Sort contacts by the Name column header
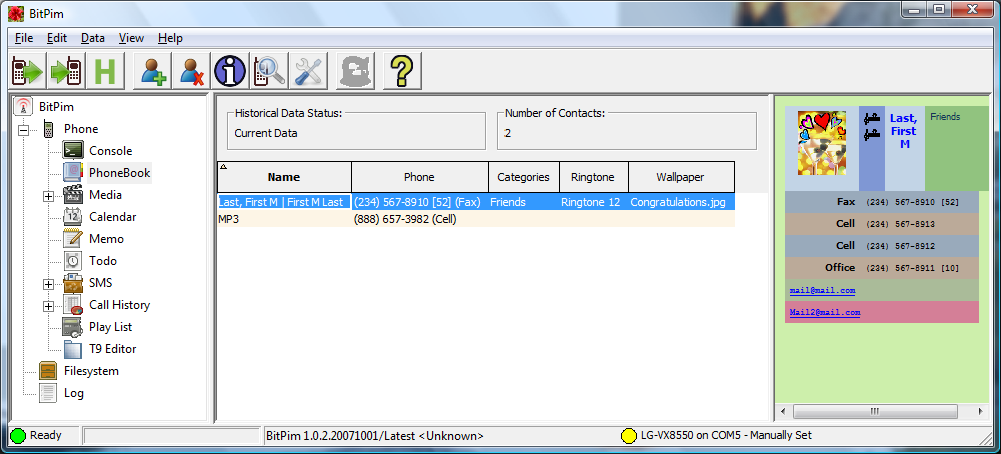The image size is (1001, 454). click(x=284, y=177)
